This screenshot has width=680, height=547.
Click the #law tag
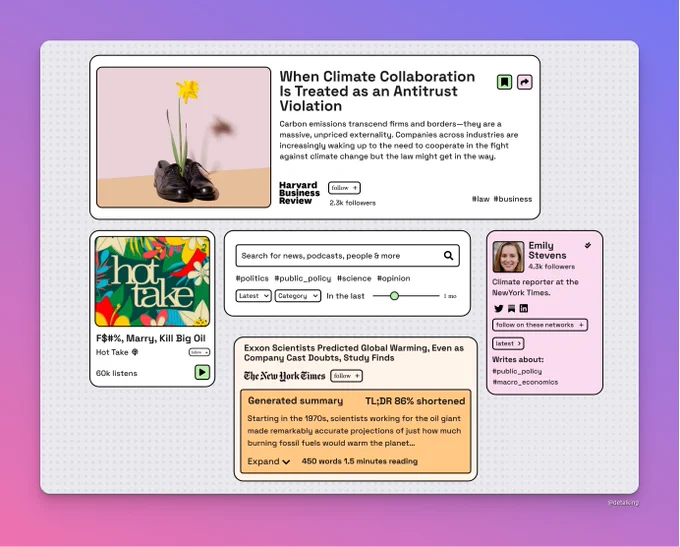481,199
